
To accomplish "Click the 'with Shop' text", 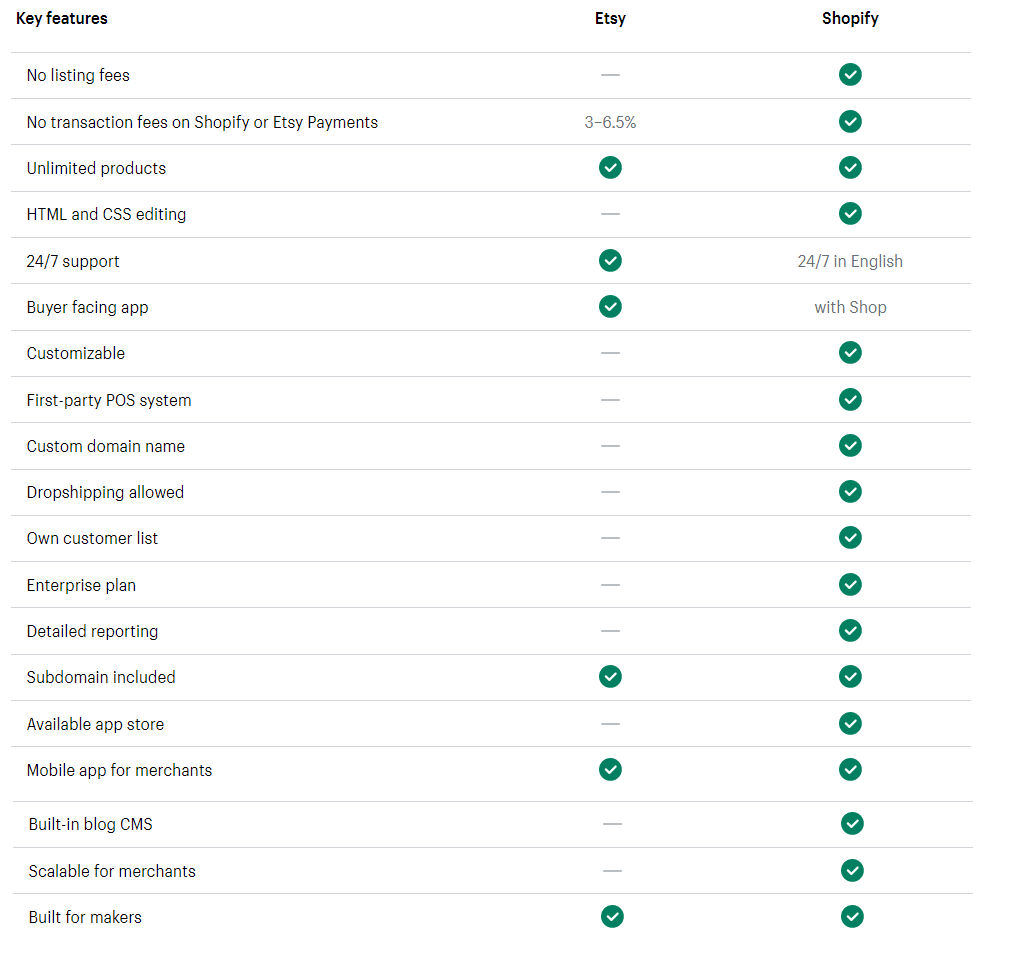I will [850, 307].
